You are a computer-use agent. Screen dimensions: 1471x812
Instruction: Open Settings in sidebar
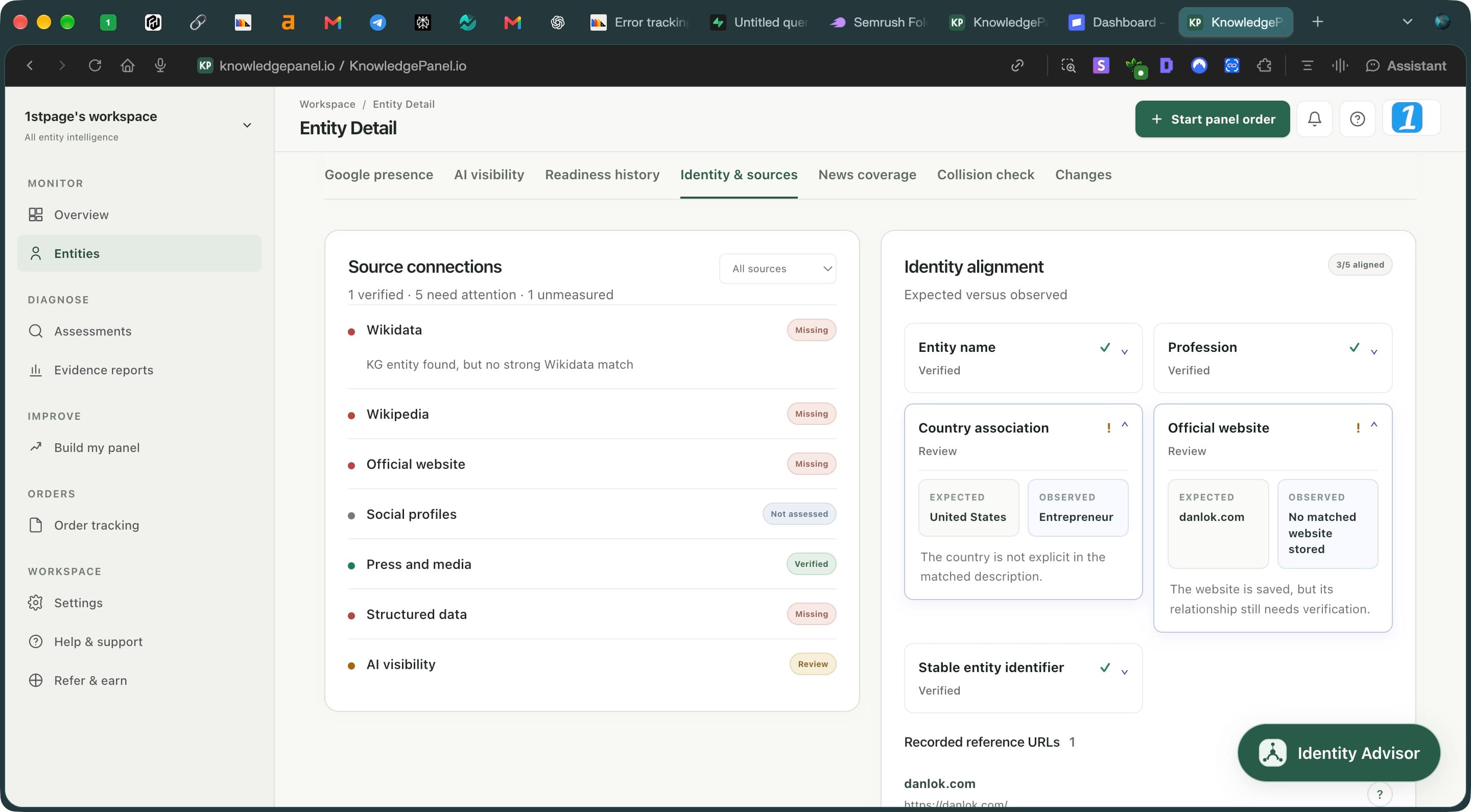pos(139,603)
